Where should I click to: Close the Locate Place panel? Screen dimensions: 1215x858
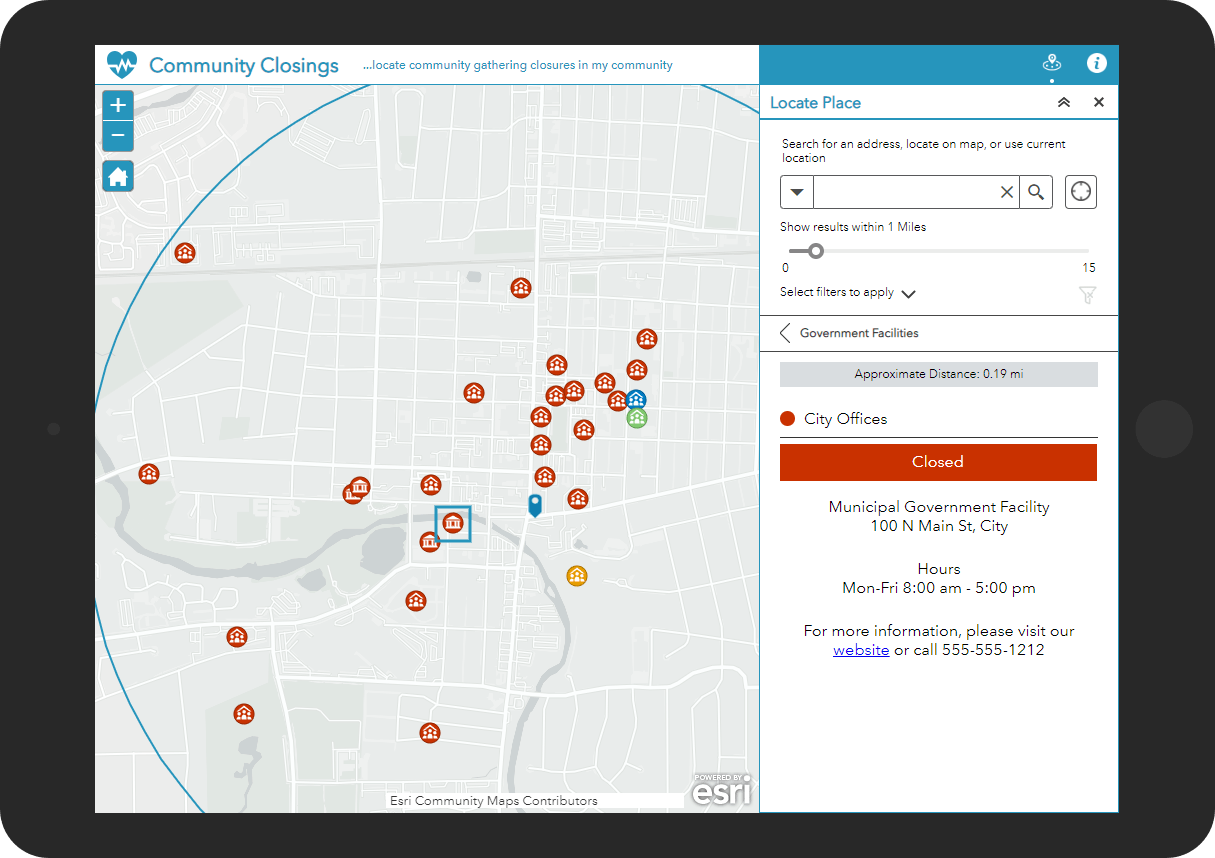[x=1099, y=102]
